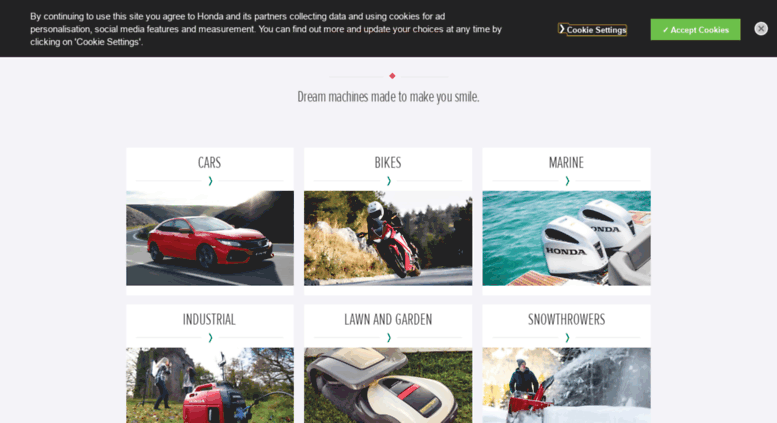The width and height of the screenshot is (777, 423).
Task: Click the chevron under Cars heading
Action: coord(210,181)
